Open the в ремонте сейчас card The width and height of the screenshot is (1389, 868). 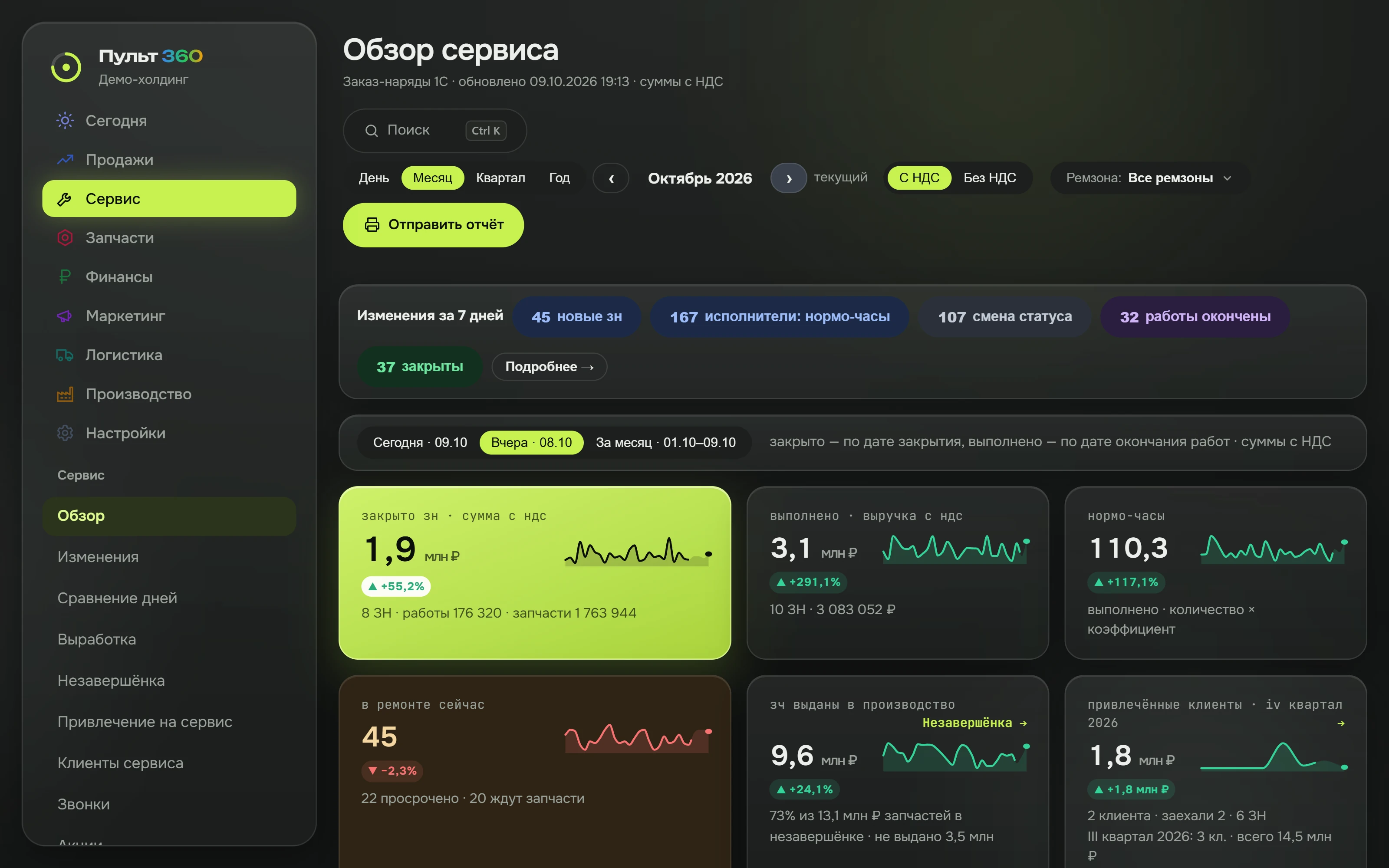click(x=535, y=772)
